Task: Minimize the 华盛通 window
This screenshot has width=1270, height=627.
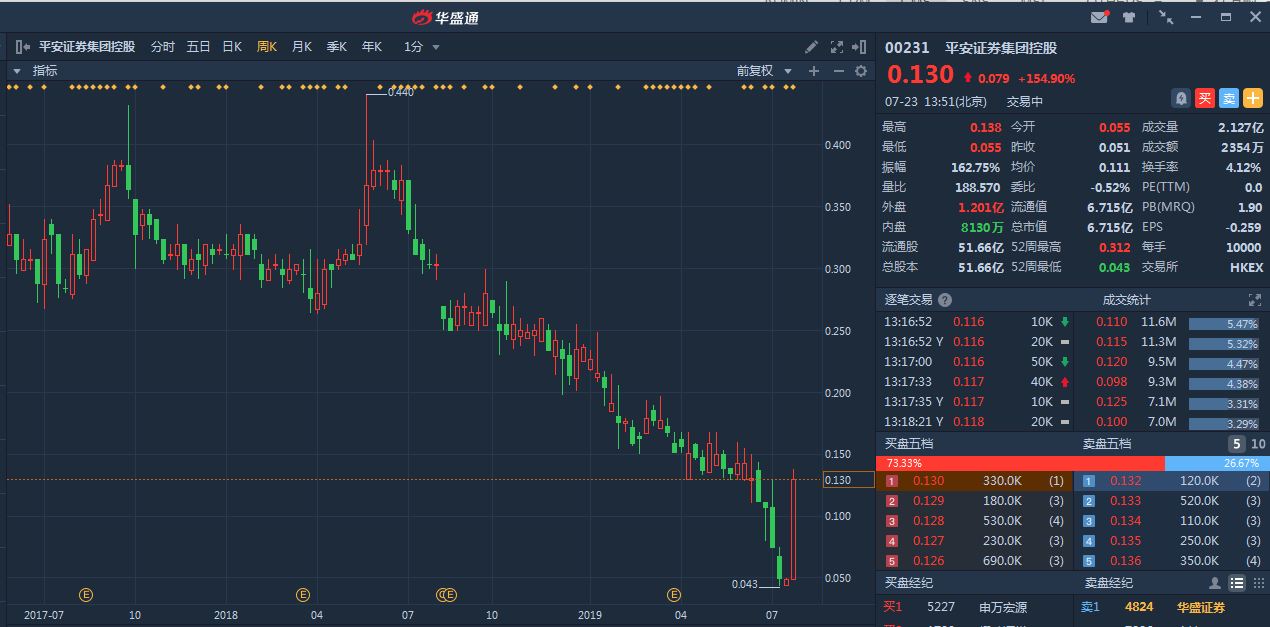Action: point(1195,17)
